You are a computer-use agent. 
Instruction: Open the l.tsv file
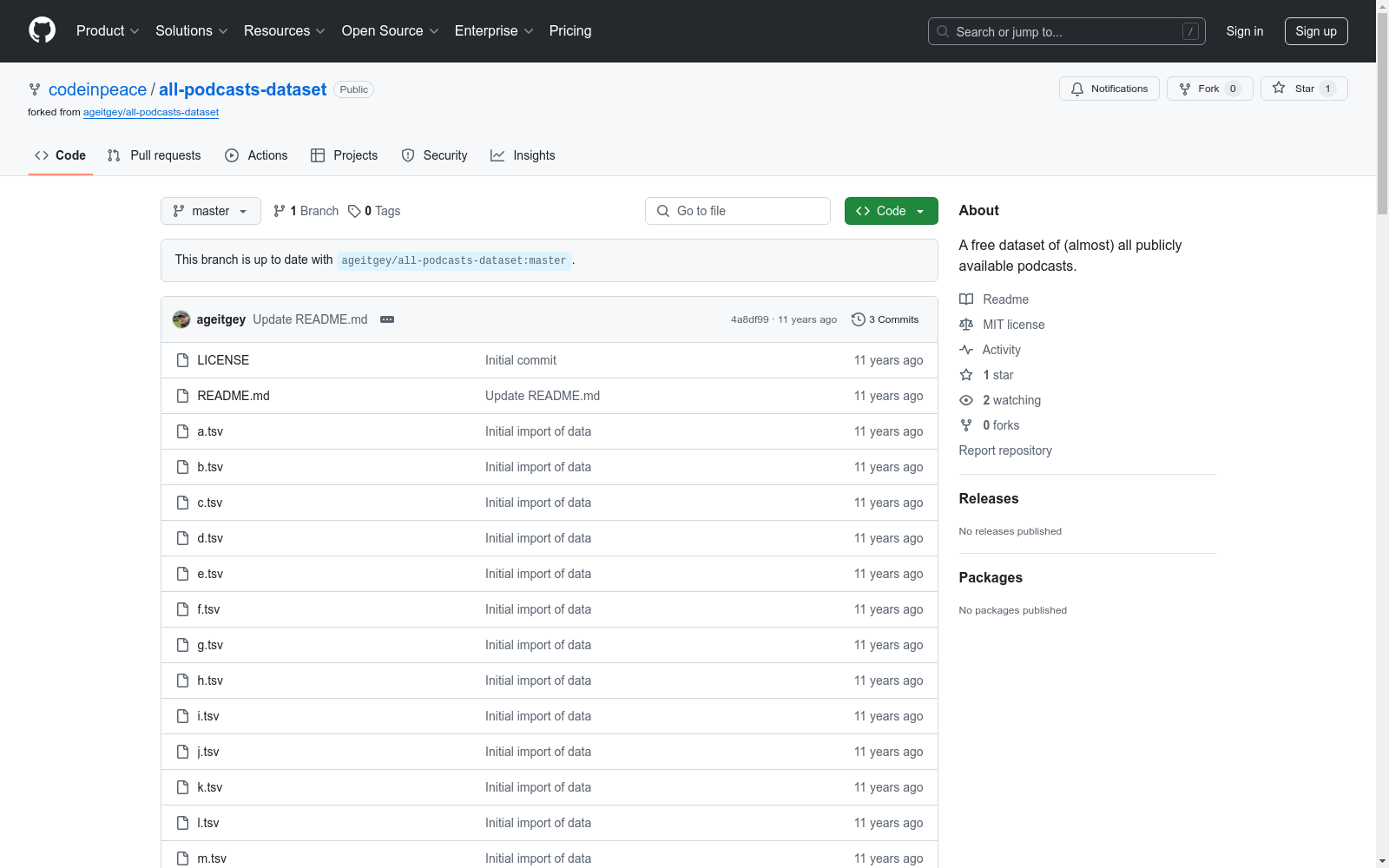208,823
